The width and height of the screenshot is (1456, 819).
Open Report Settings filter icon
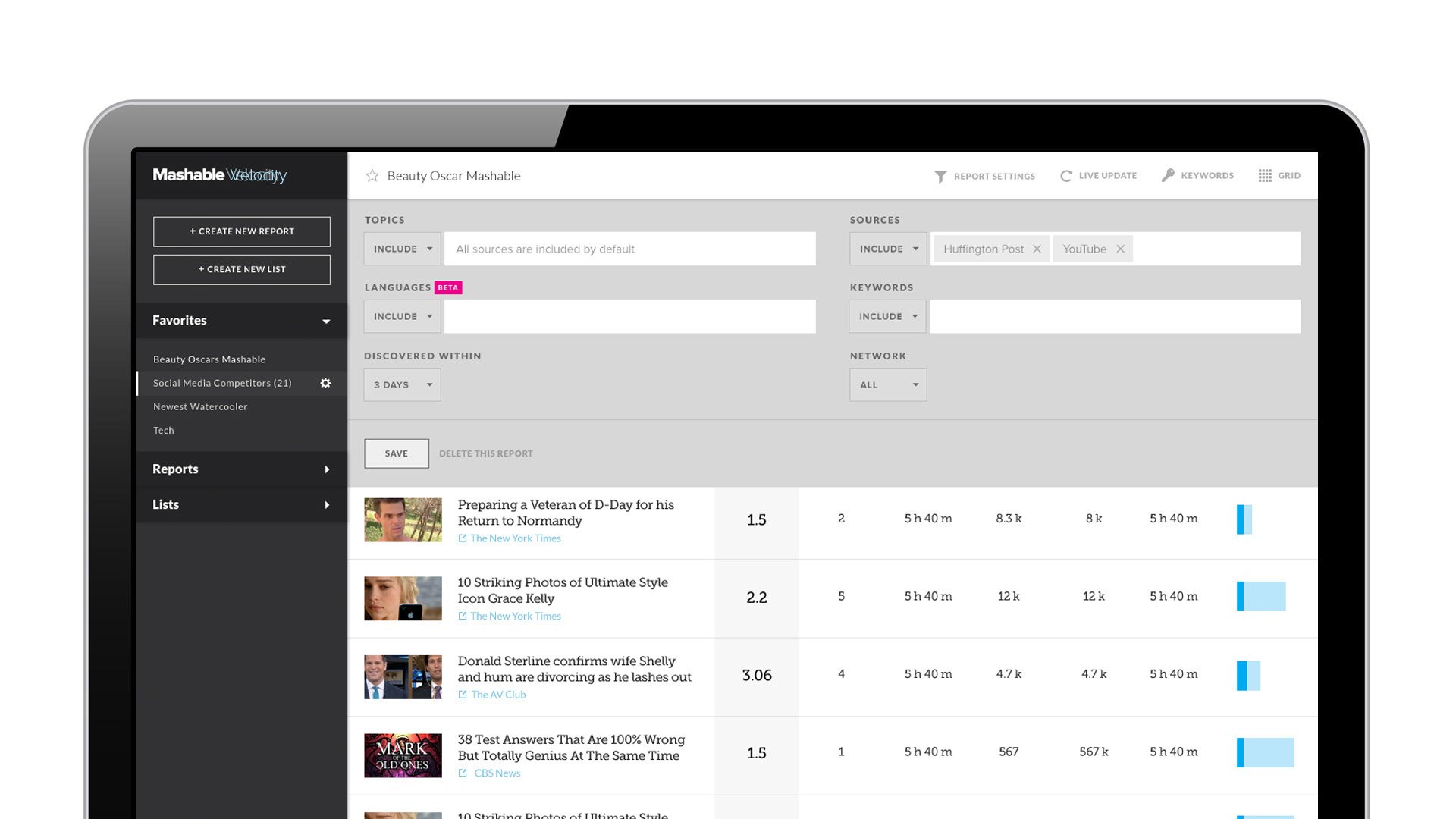coord(940,176)
